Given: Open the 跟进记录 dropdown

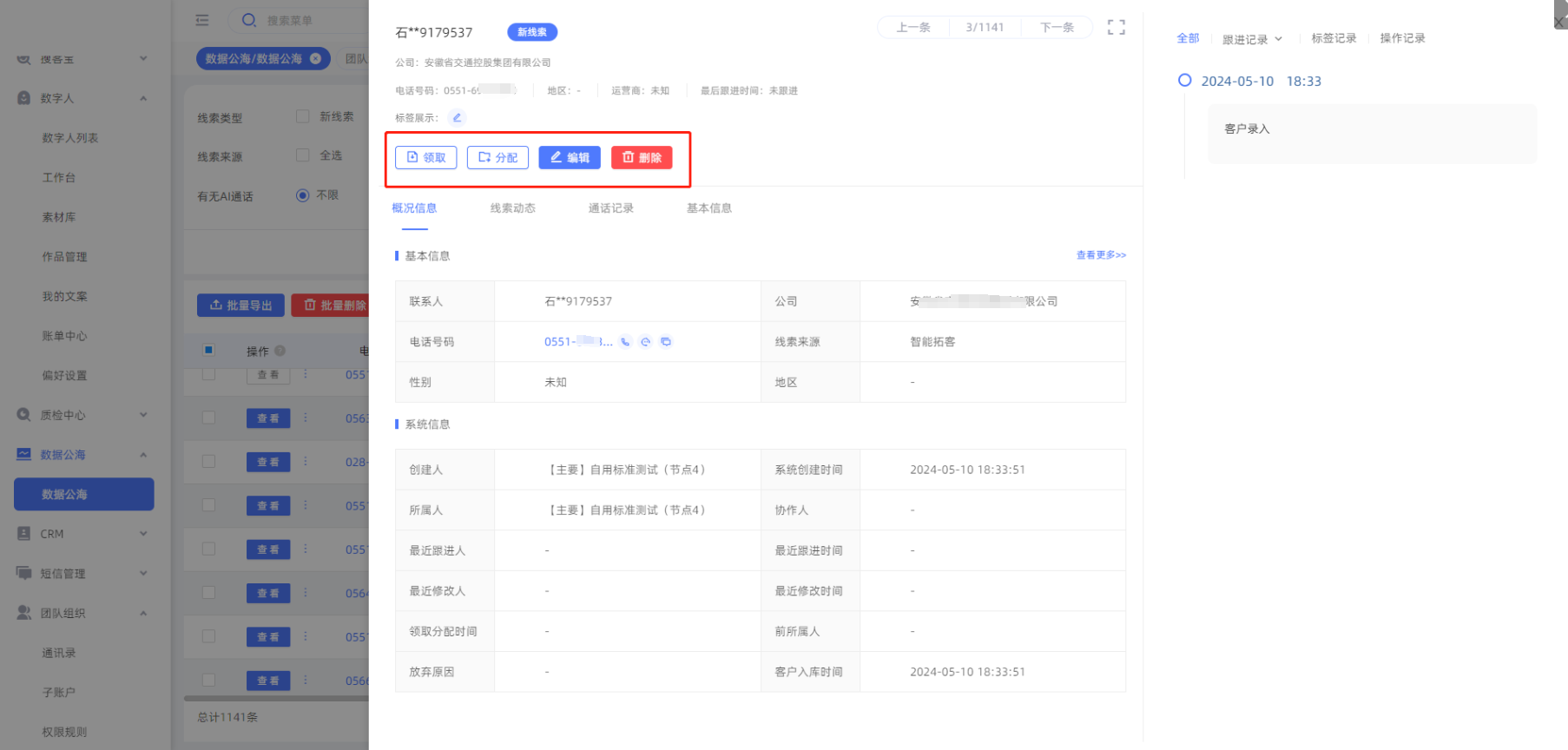Looking at the screenshot, I should click(1251, 39).
